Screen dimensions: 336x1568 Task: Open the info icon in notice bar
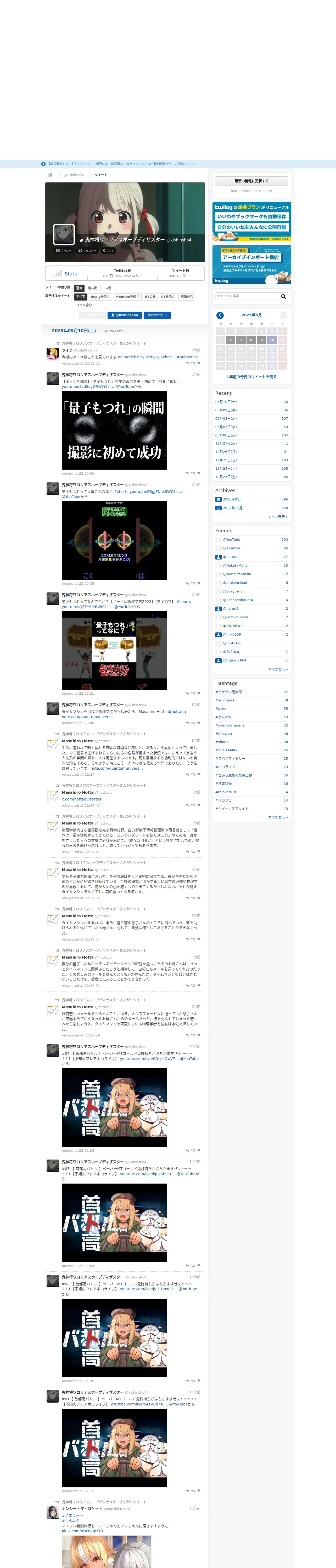click(x=43, y=164)
